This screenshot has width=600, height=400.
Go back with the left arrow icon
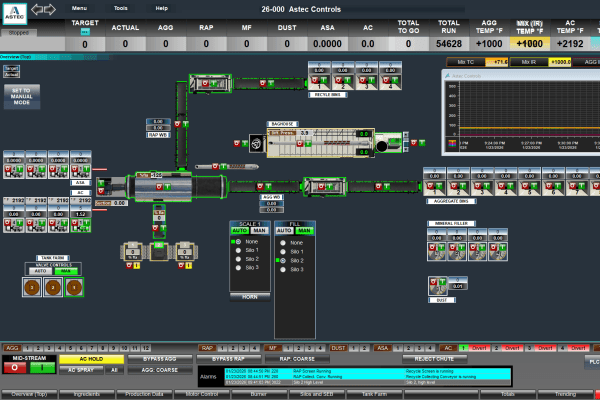pyautogui.click(x=37, y=9)
